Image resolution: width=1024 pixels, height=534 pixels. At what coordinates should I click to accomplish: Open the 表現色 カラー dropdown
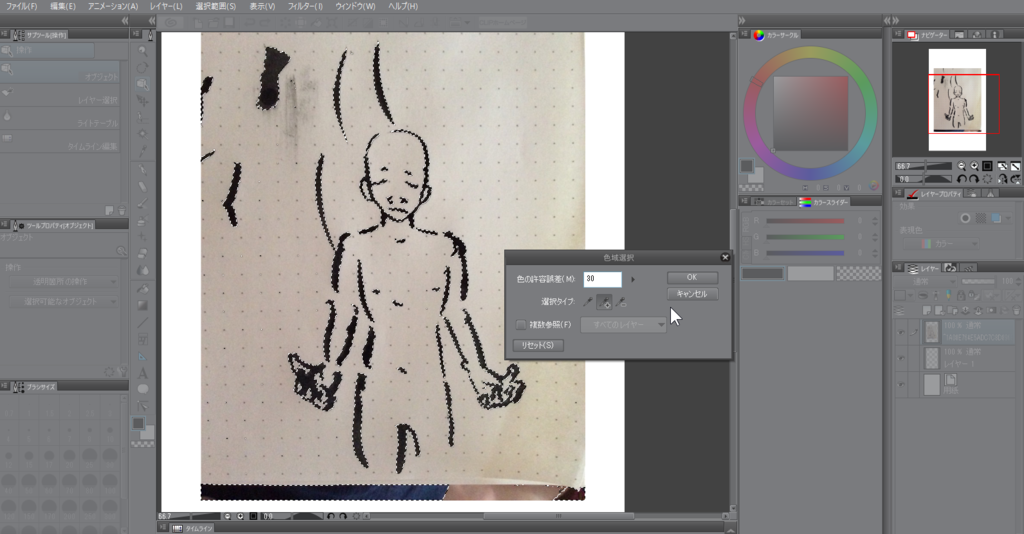(941, 243)
